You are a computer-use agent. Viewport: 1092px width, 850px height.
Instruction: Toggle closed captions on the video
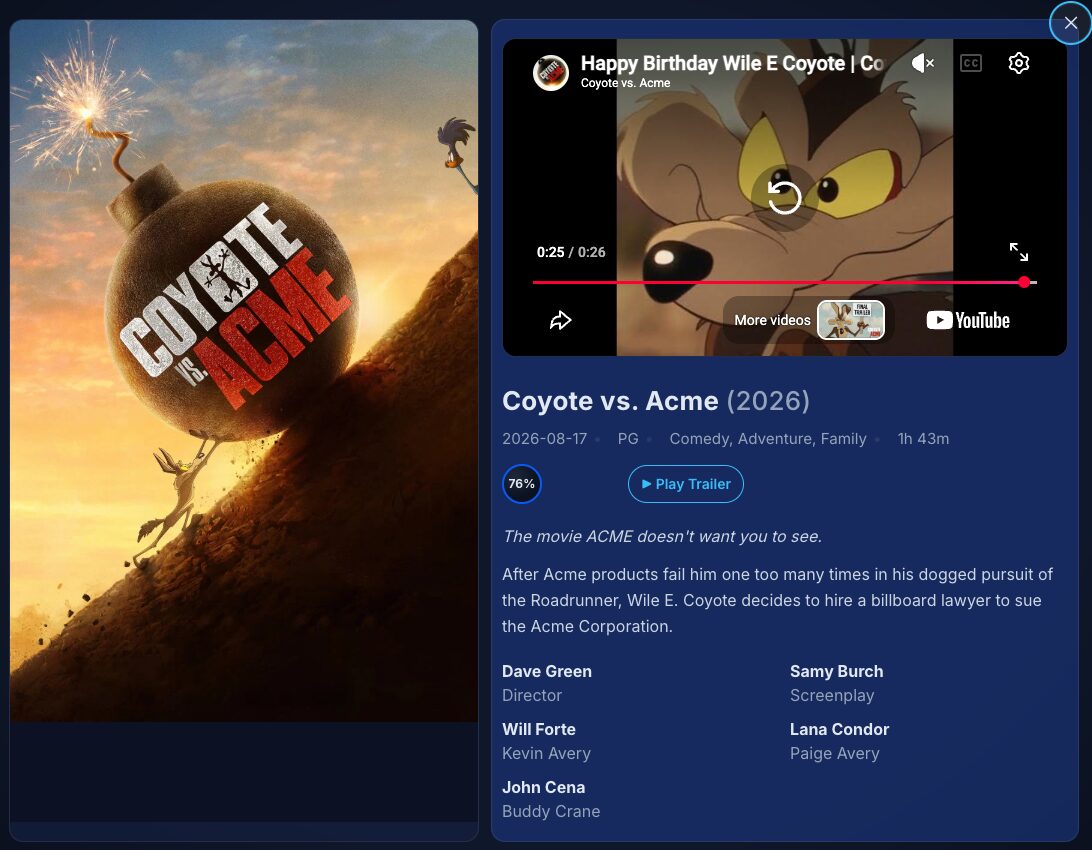point(971,63)
